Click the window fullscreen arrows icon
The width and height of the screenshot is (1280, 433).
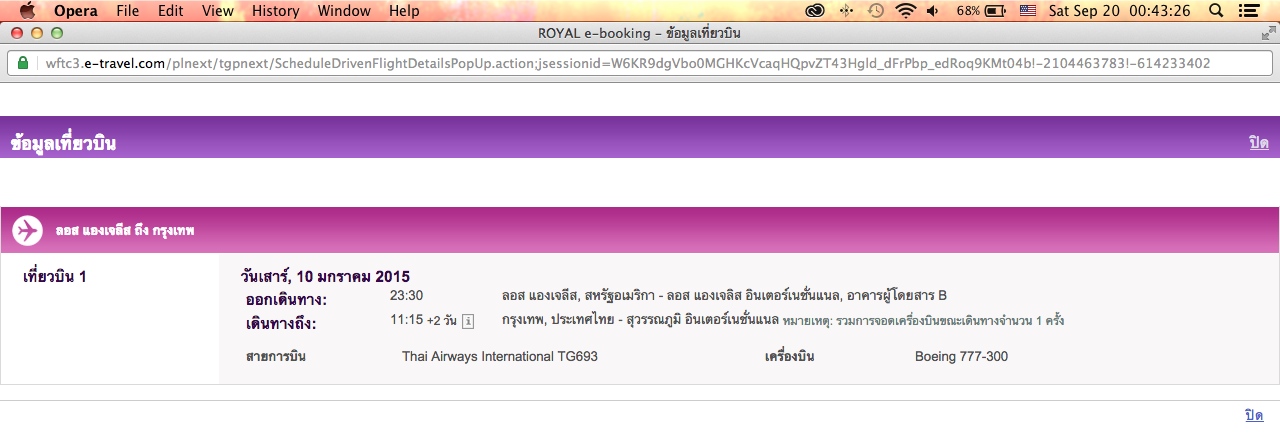pyautogui.click(x=1269, y=33)
